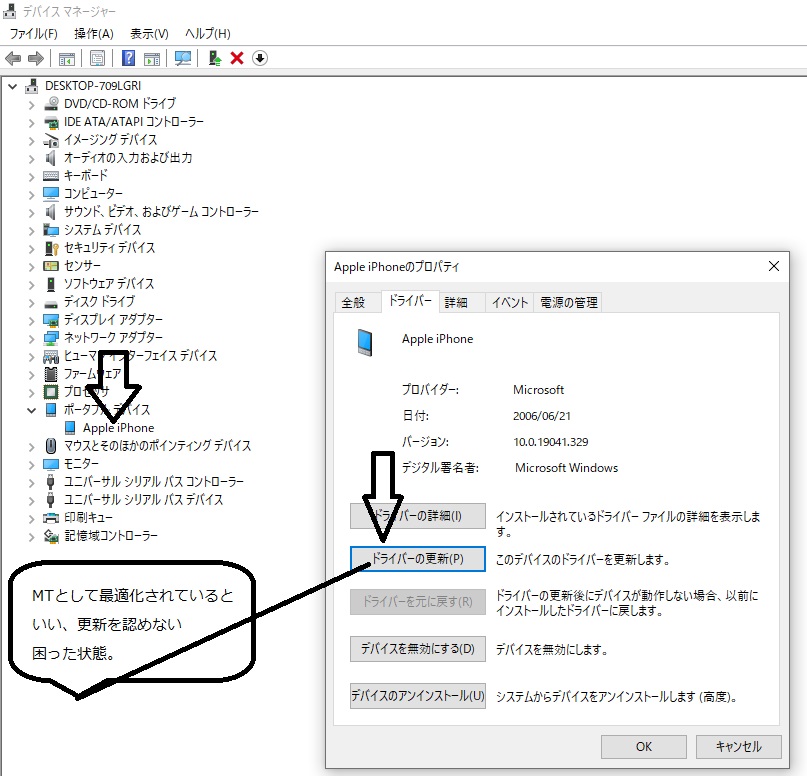Click キャンセル in the properties dialog
Viewport: 807px width, 776px height.
[739, 747]
